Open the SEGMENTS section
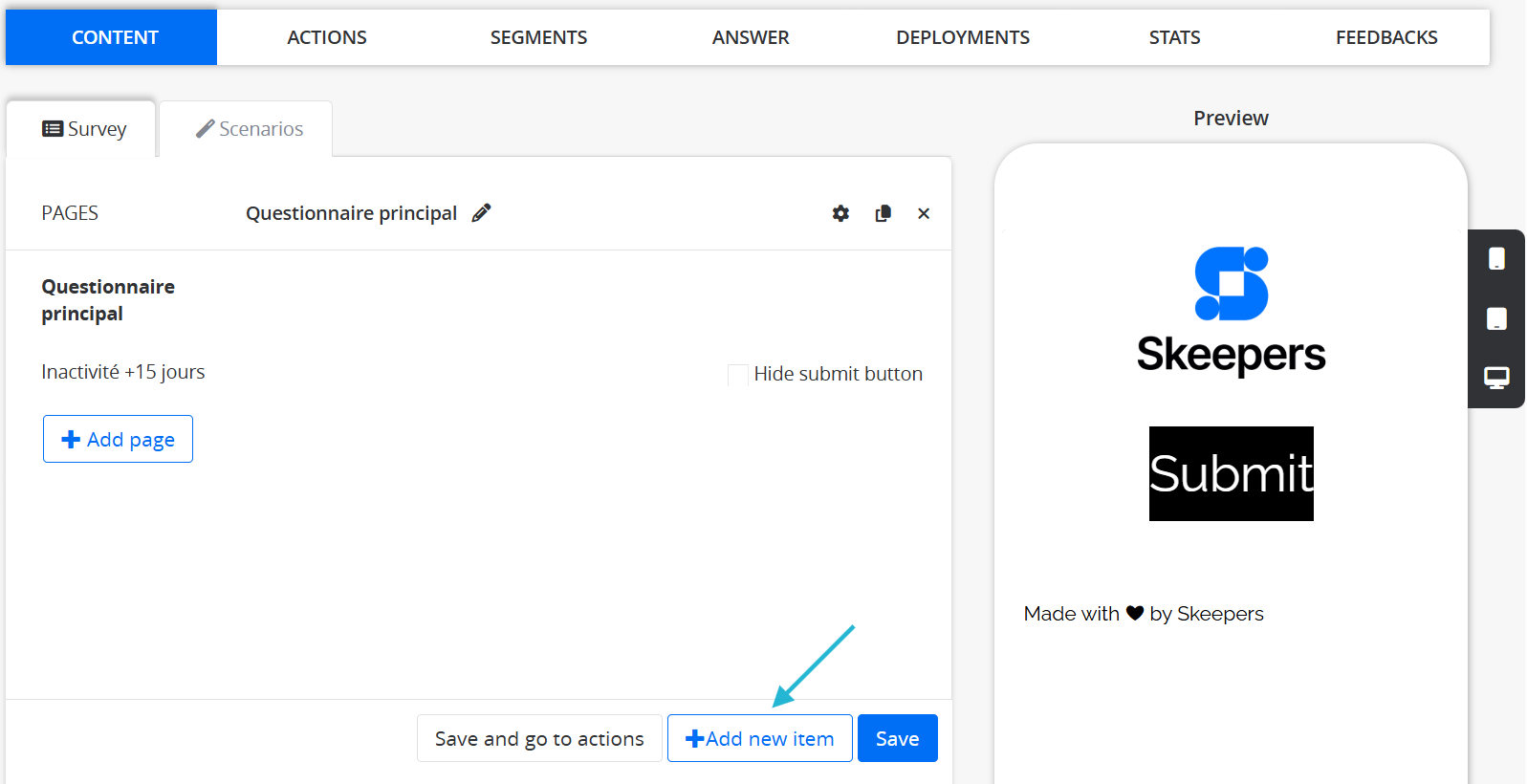Screen dimensions: 1527x784 [x=538, y=37]
